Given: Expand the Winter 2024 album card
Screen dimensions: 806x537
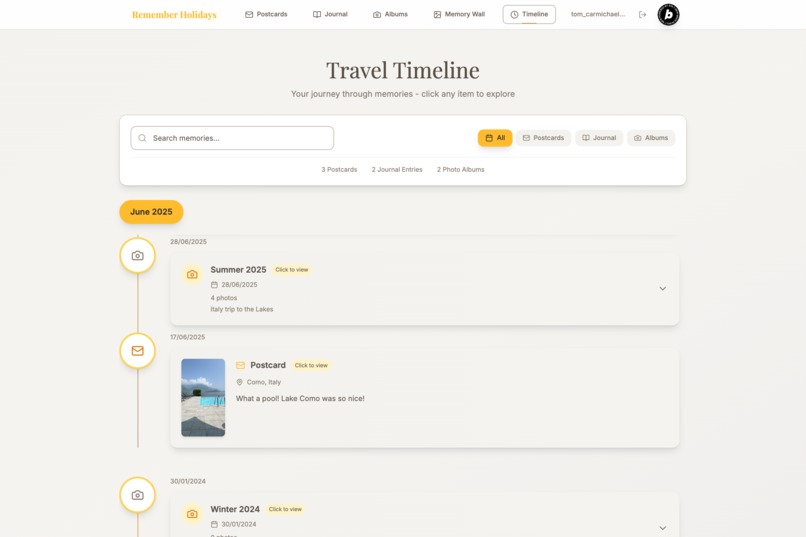Looking at the screenshot, I should point(663,528).
